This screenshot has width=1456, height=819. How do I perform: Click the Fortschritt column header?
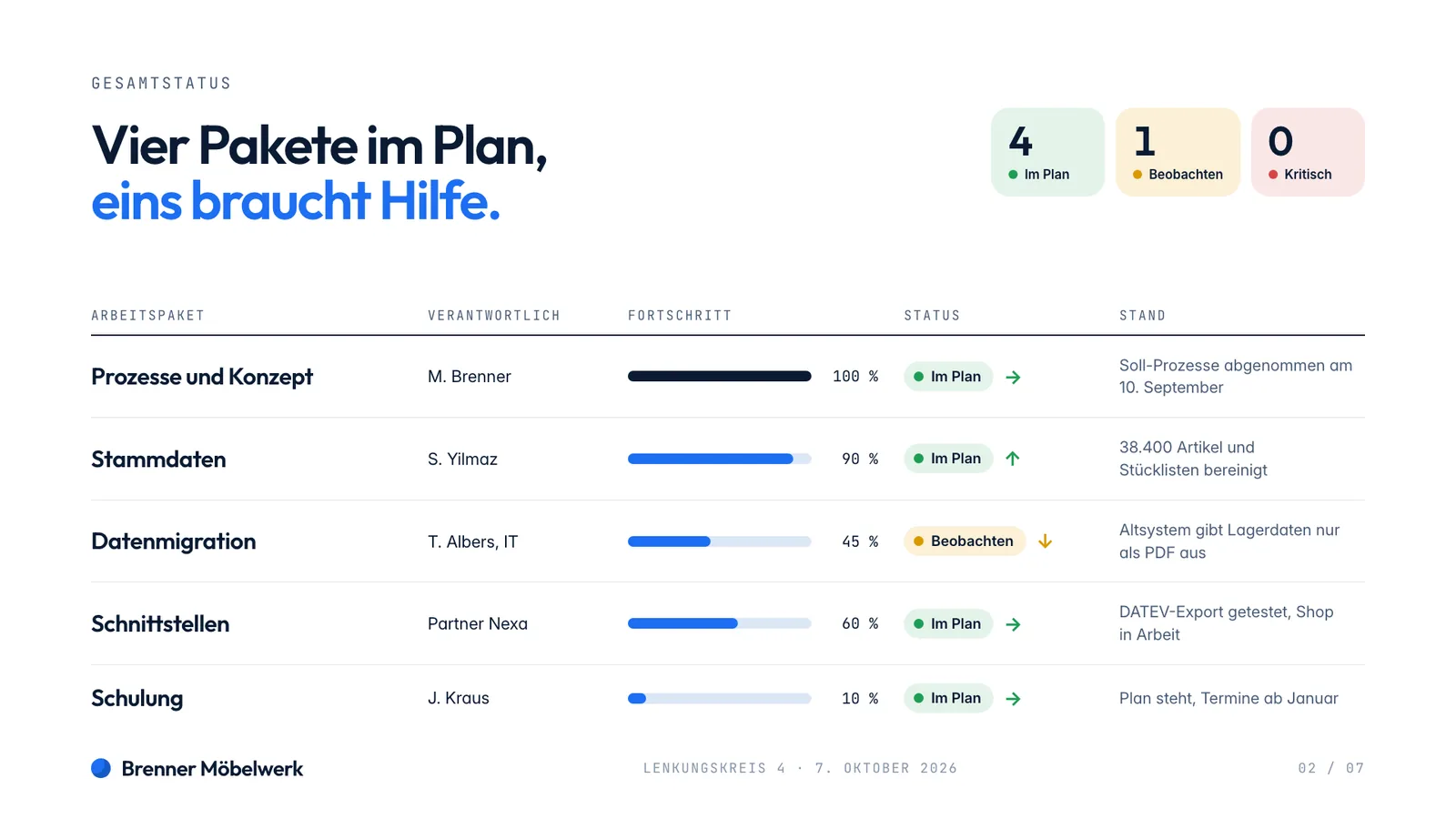680,316
